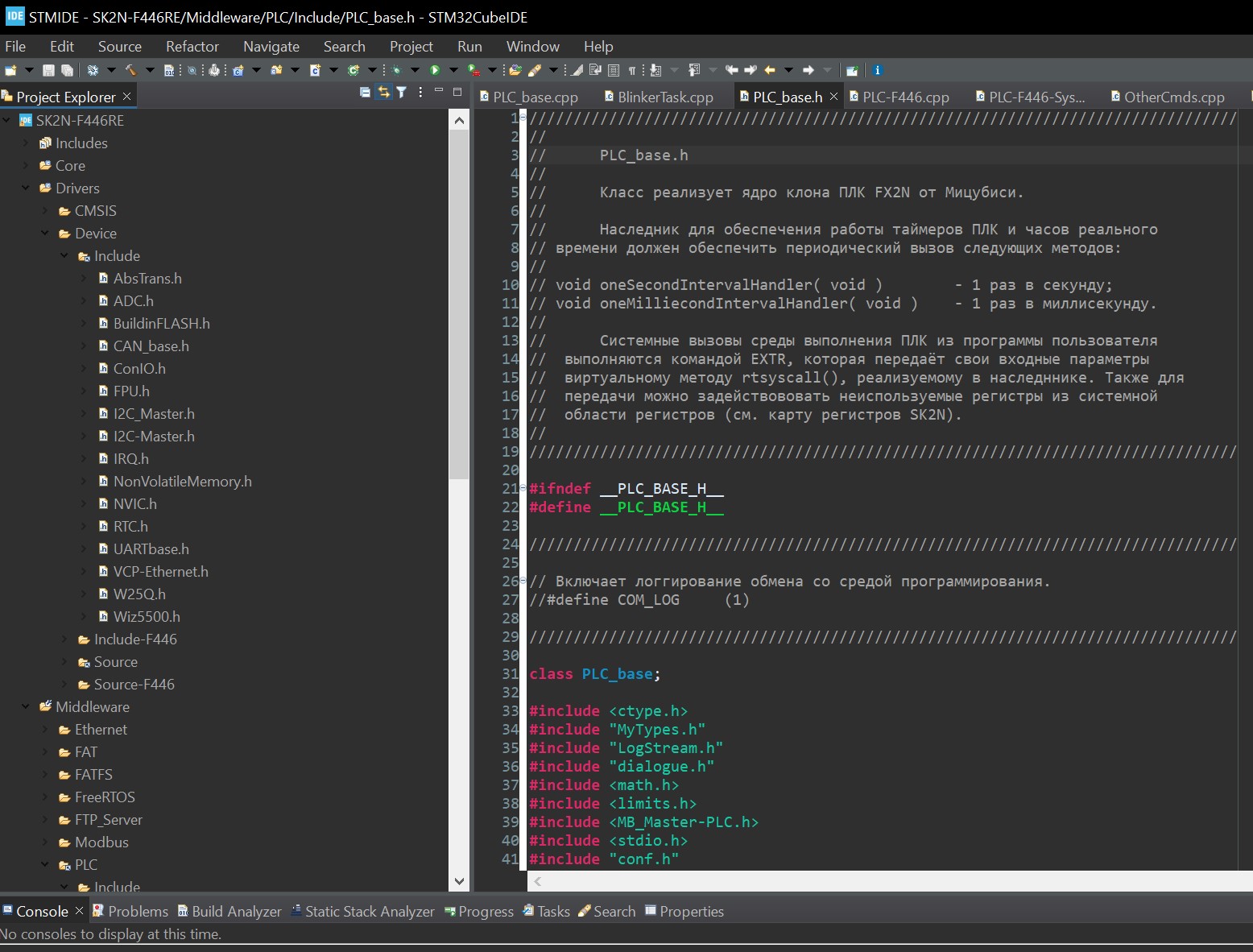
Task: Open the Refactor menu
Action: [192, 47]
